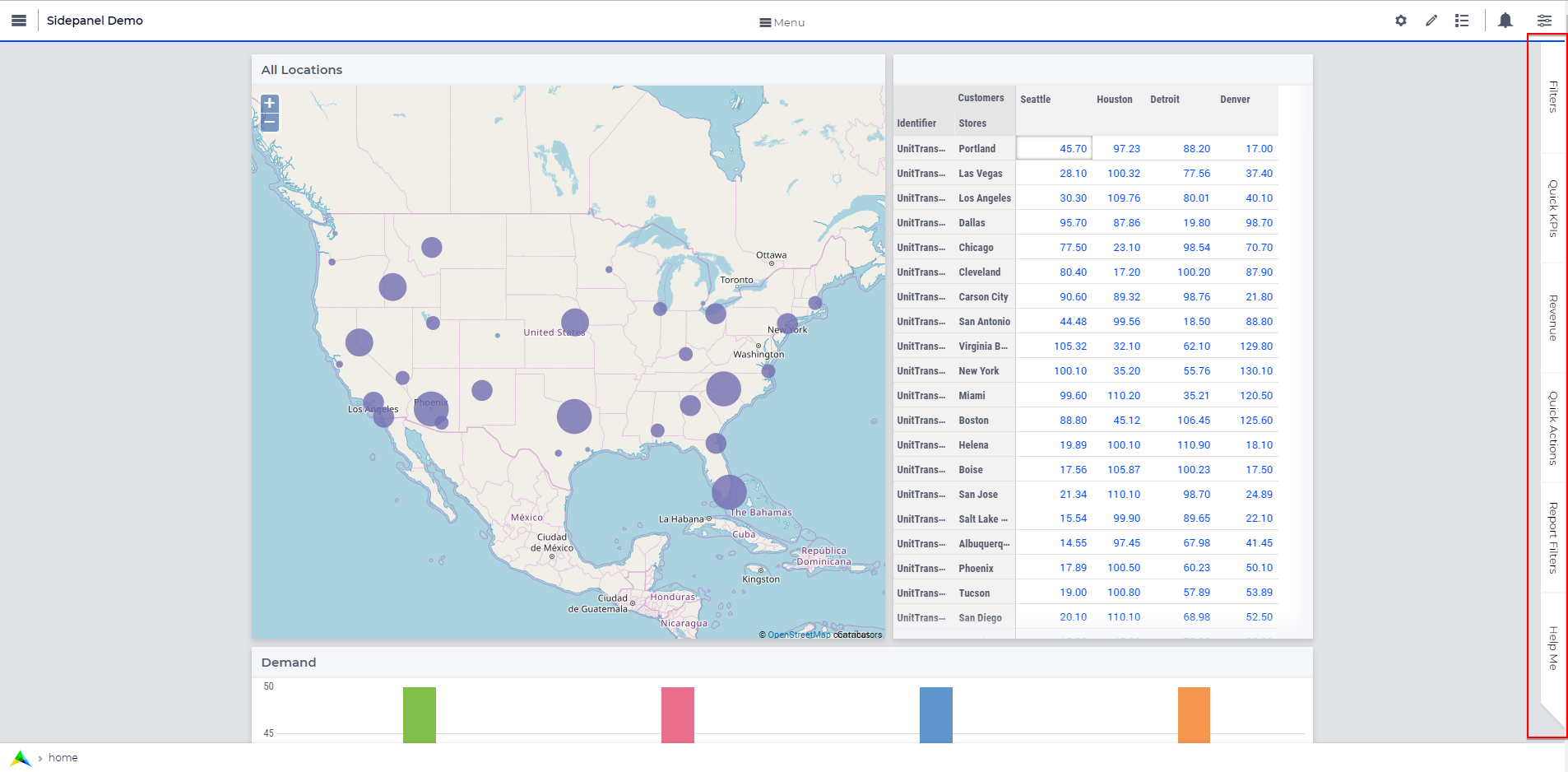
Task: Select the Portland Seattle cell 45.70
Action: point(1054,148)
